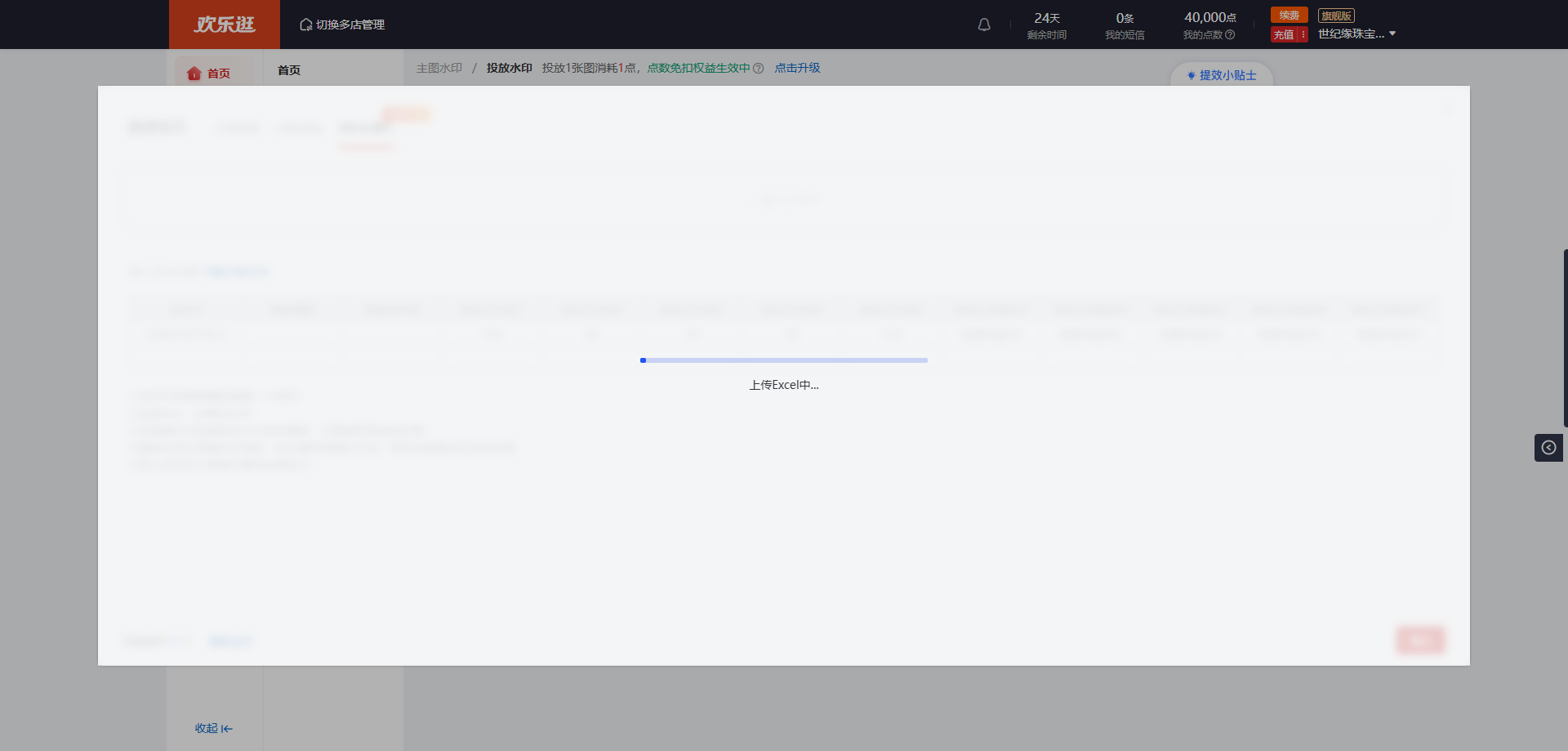The image size is (1568, 751).
Task: Go to 主图水印 breadcrumb
Action: click(x=439, y=68)
